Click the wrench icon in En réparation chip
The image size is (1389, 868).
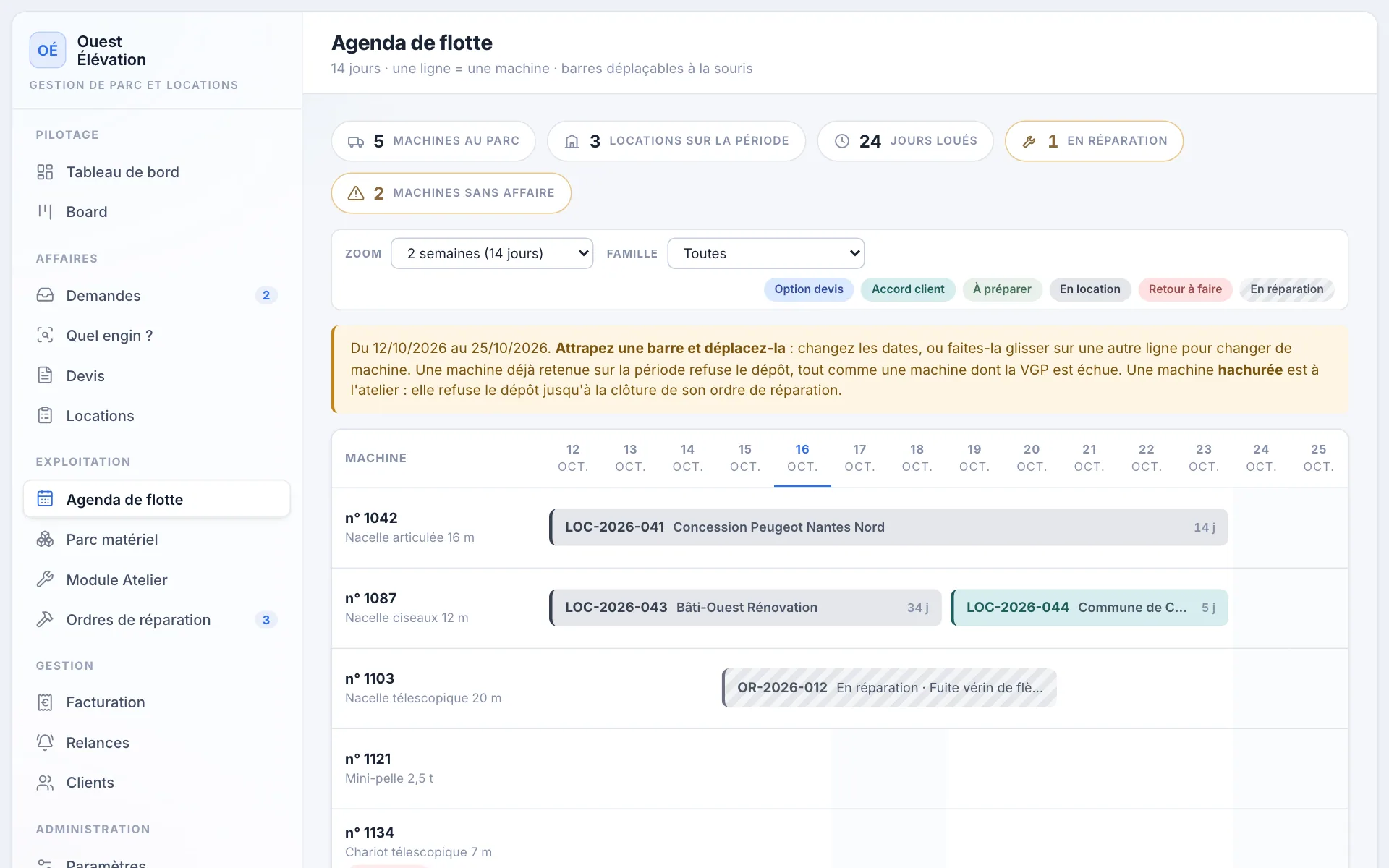coord(1029,142)
